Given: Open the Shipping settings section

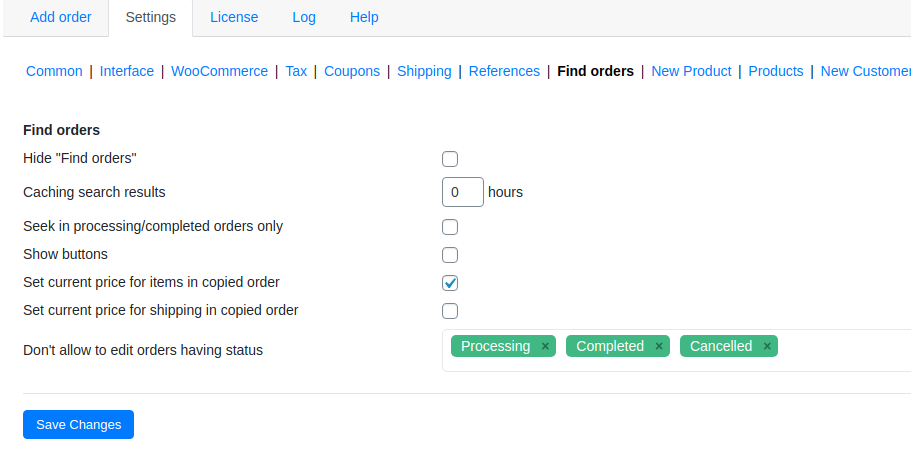Looking at the screenshot, I should tap(424, 71).
